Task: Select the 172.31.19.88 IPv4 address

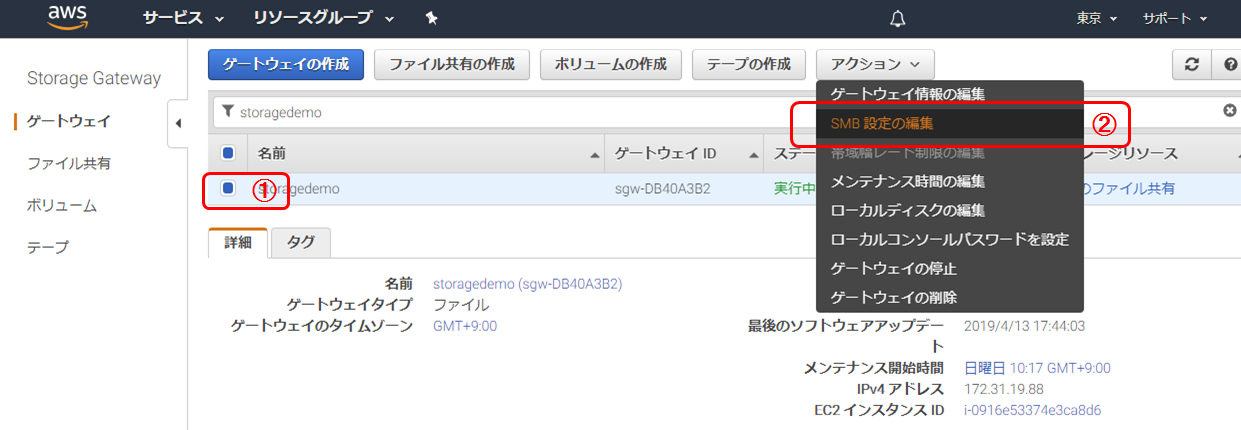Action: [1004, 389]
